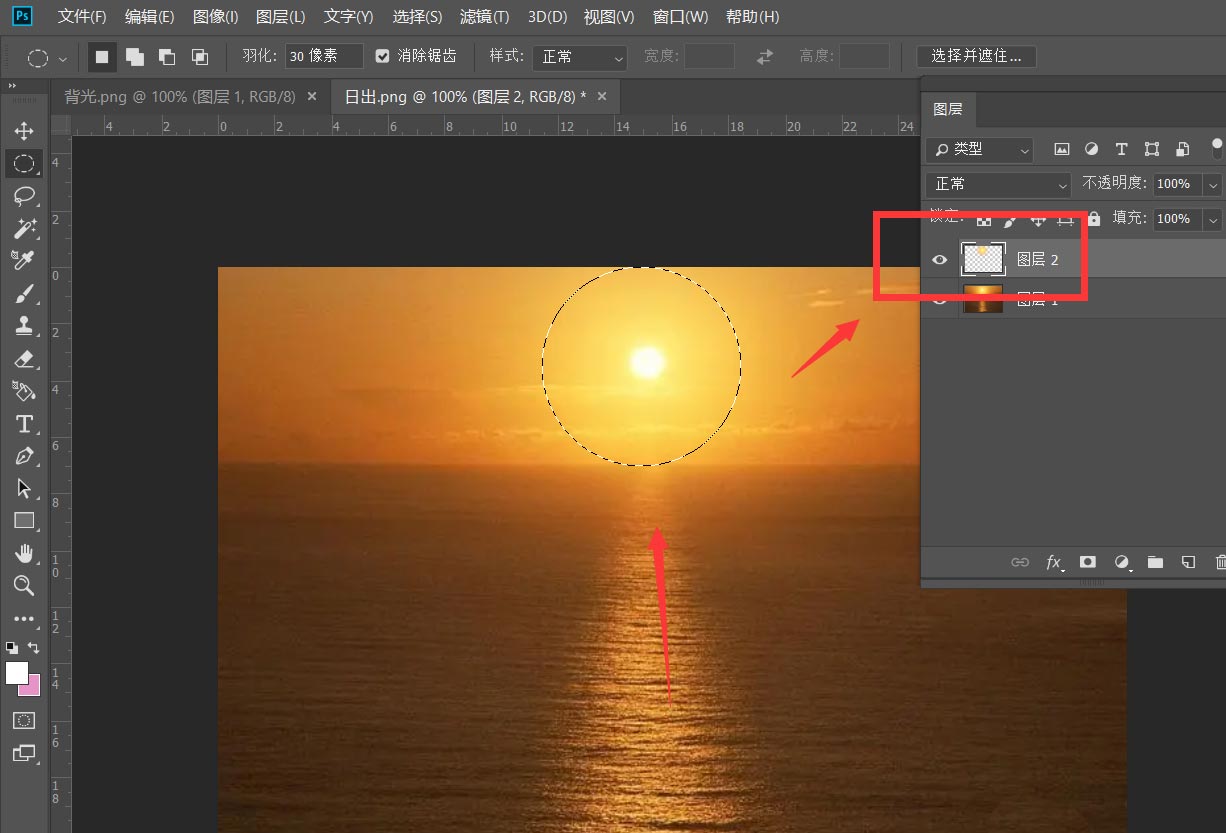Select the Pen tool

point(24,456)
